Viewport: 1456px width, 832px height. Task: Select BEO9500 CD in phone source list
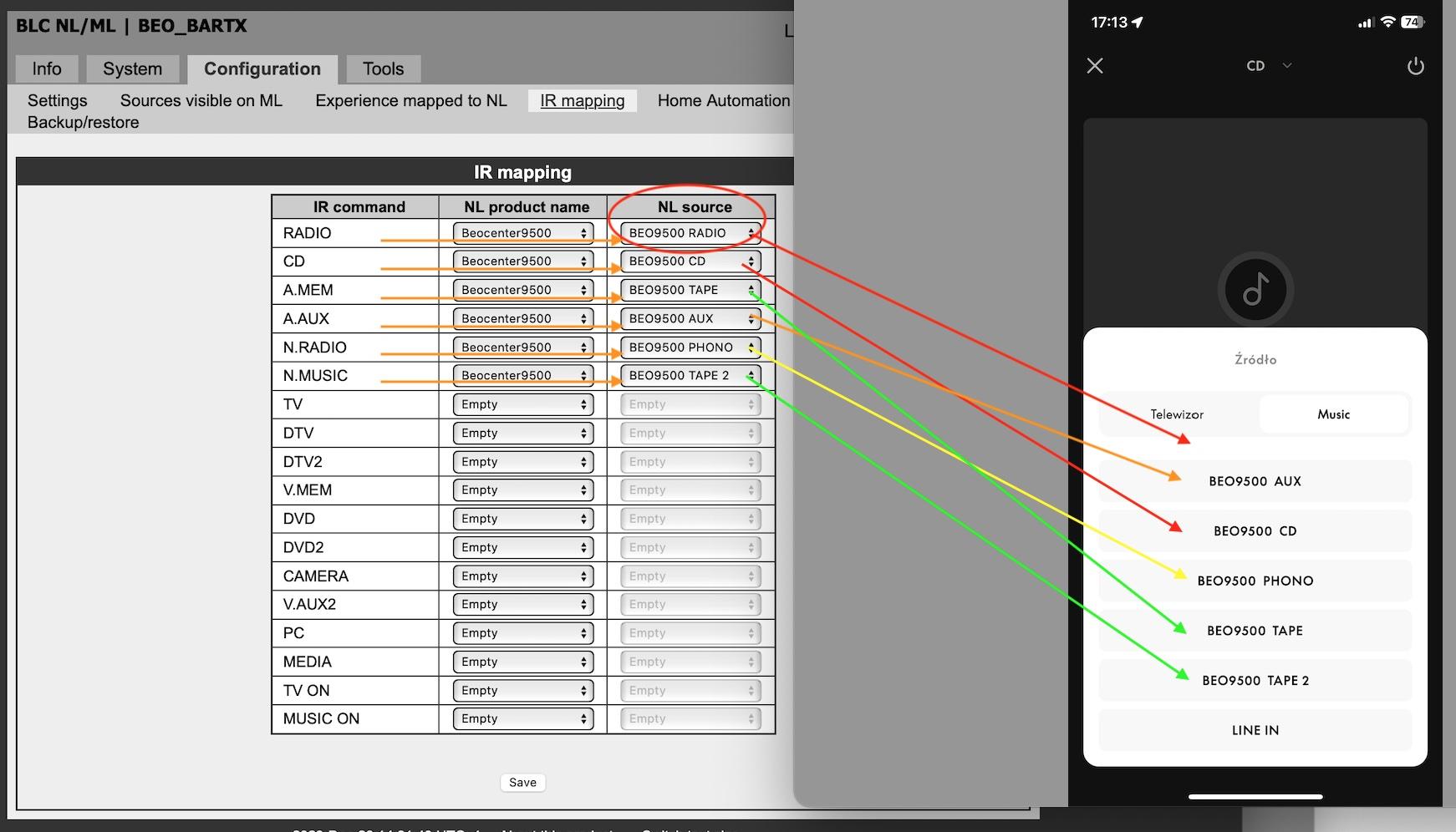coord(1255,531)
